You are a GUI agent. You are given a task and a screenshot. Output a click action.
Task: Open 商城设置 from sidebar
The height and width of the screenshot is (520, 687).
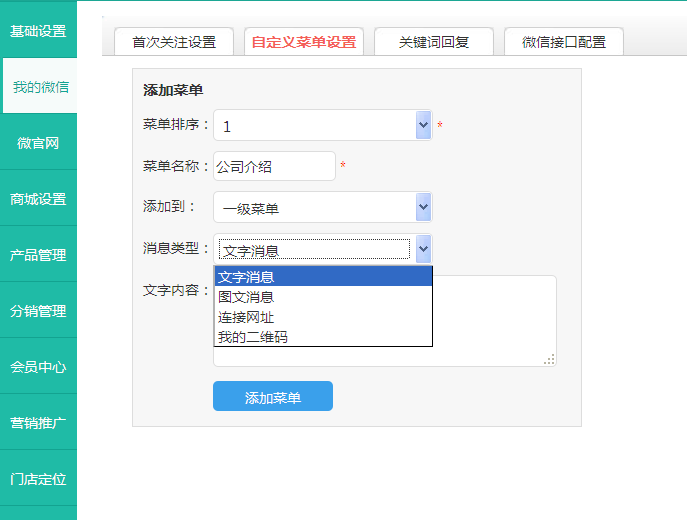[x=38, y=199]
